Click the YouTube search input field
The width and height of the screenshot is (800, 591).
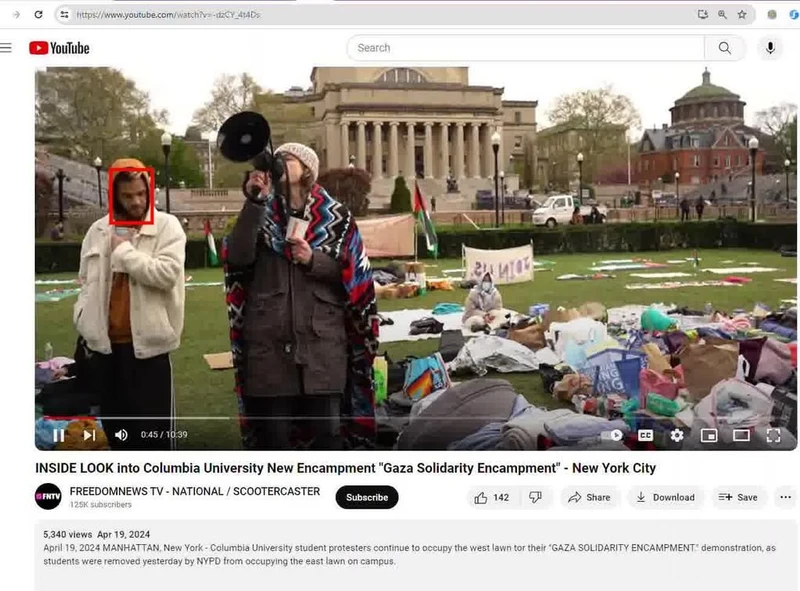[x=525, y=48]
